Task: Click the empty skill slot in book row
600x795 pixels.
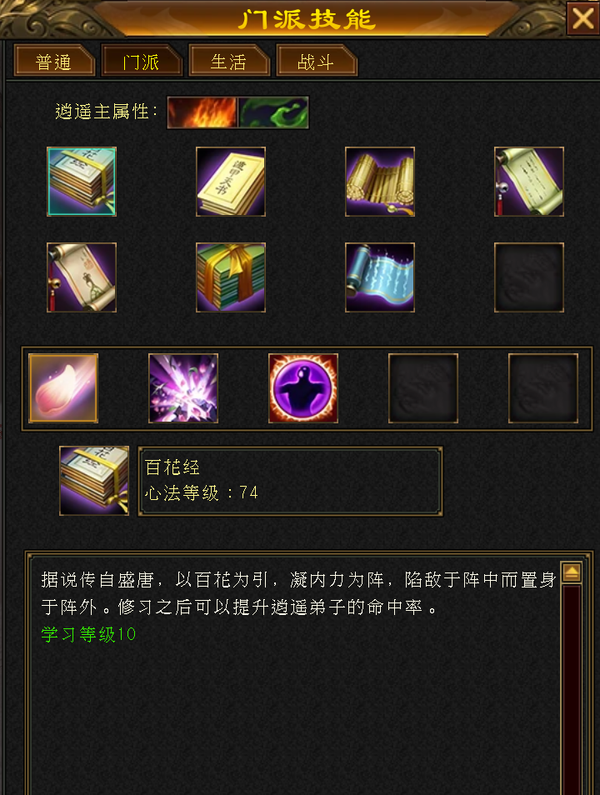Action: [x=529, y=277]
